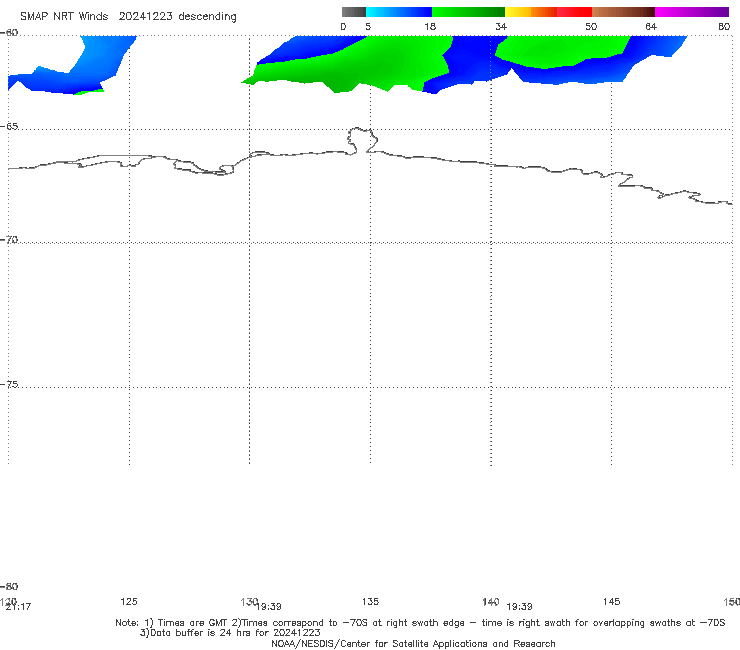
Task: Choose the magenta-purple segment of the color bar
Action: (692, 12)
